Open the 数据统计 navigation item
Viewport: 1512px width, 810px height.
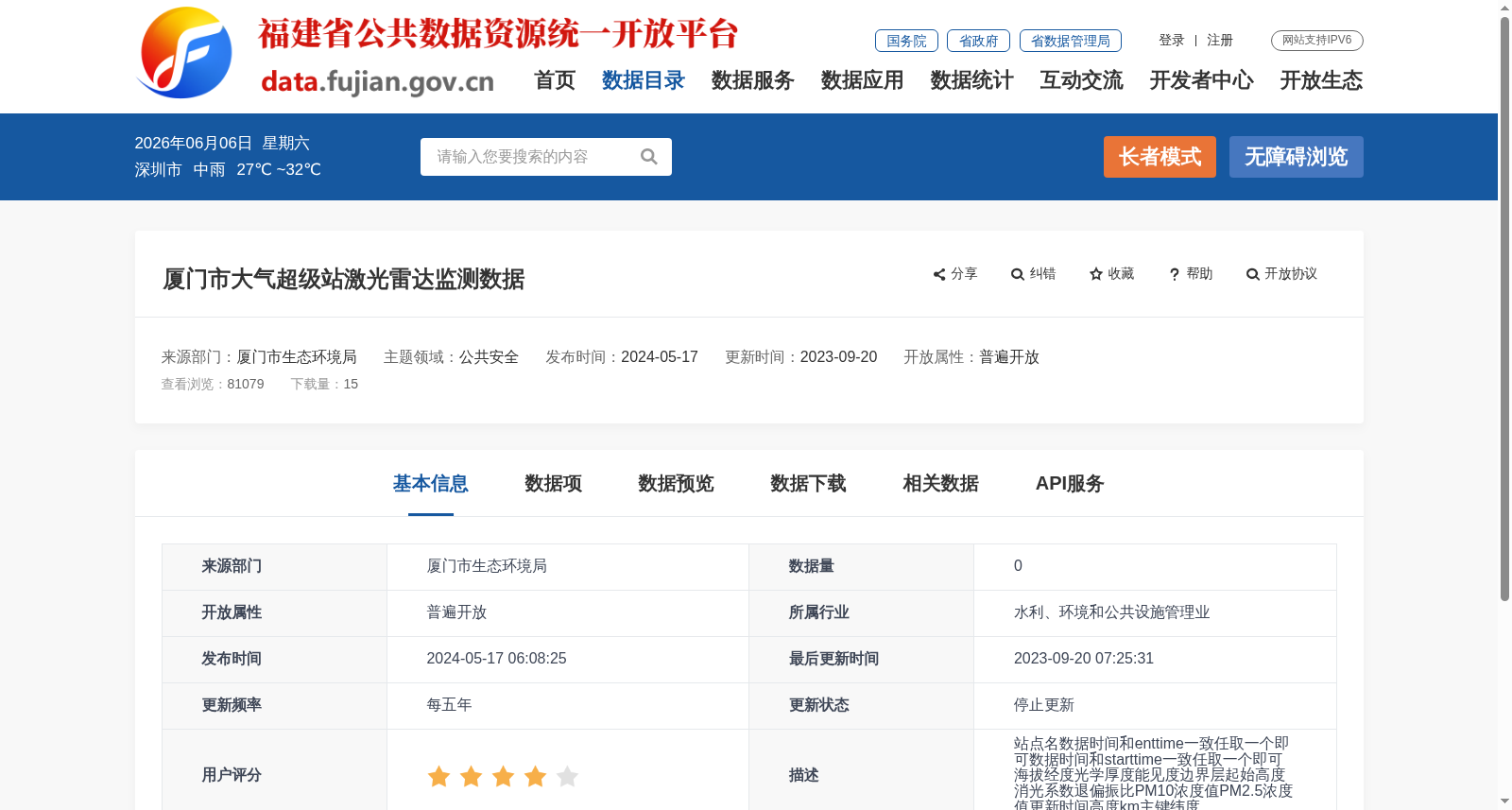pyautogui.click(x=972, y=80)
